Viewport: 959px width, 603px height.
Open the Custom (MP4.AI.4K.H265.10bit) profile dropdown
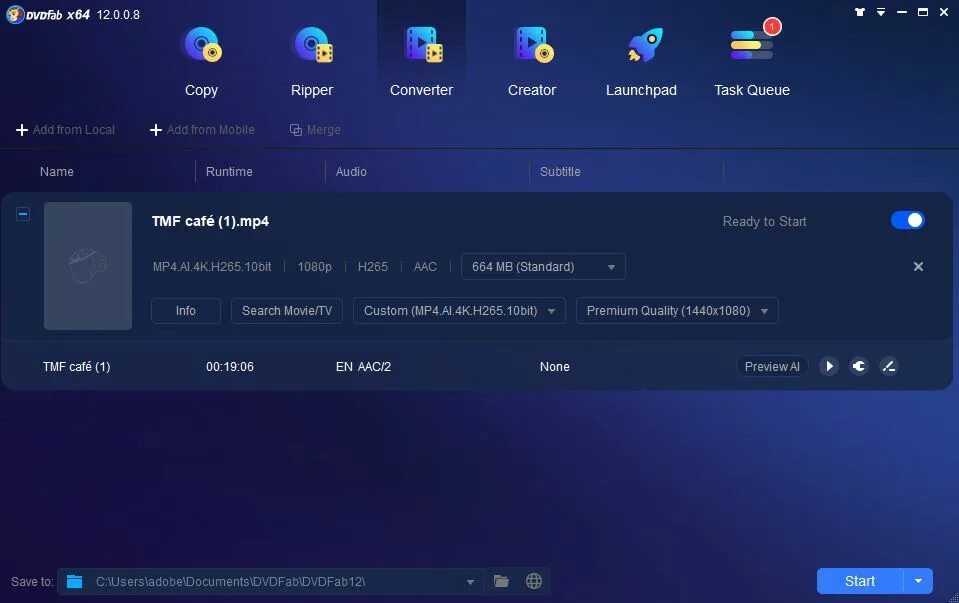pos(459,311)
